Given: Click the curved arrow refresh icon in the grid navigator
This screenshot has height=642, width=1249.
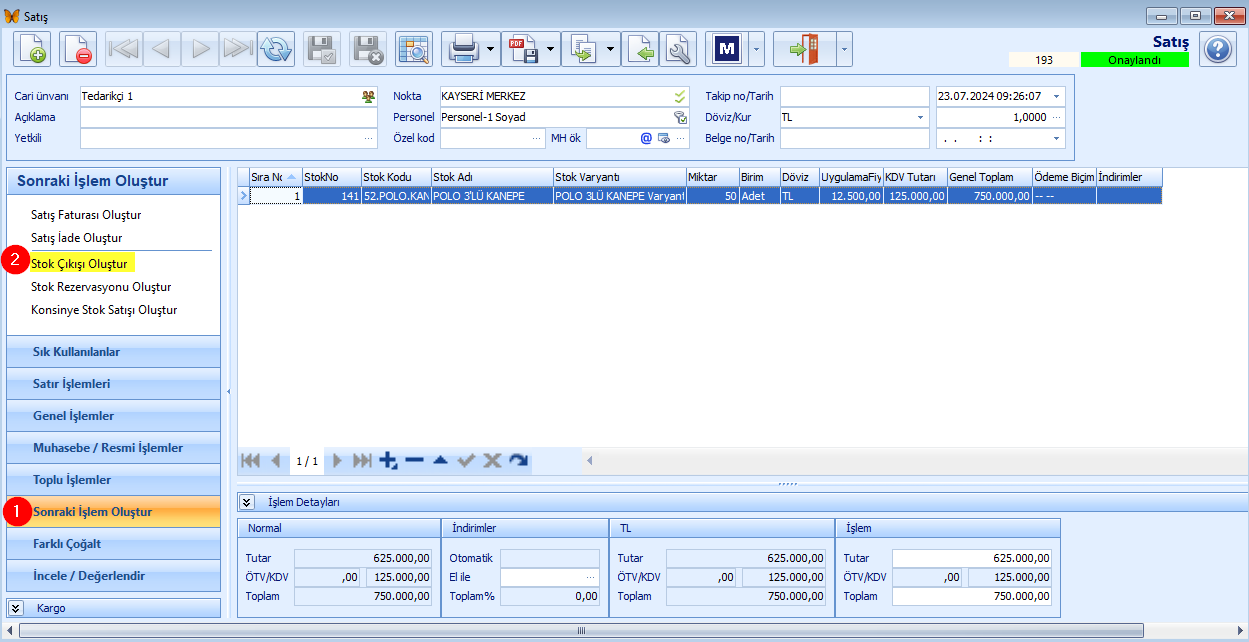Looking at the screenshot, I should (518, 461).
